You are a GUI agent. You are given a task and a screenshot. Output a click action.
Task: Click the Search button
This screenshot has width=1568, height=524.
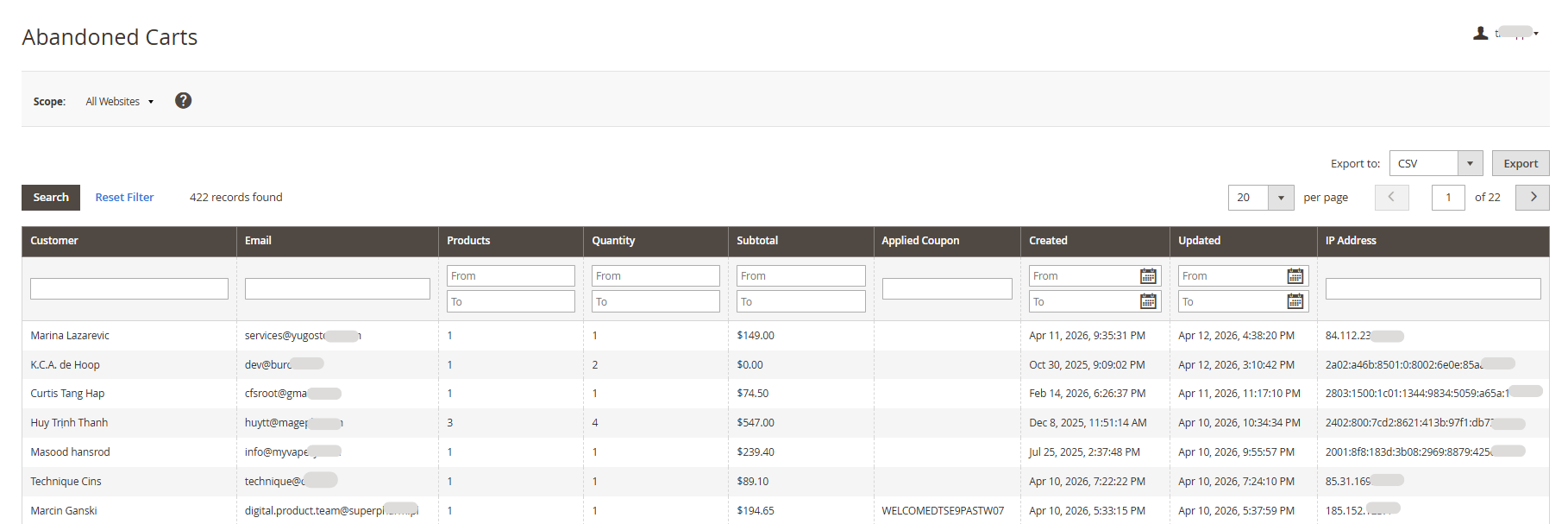pyautogui.click(x=51, y=198)
